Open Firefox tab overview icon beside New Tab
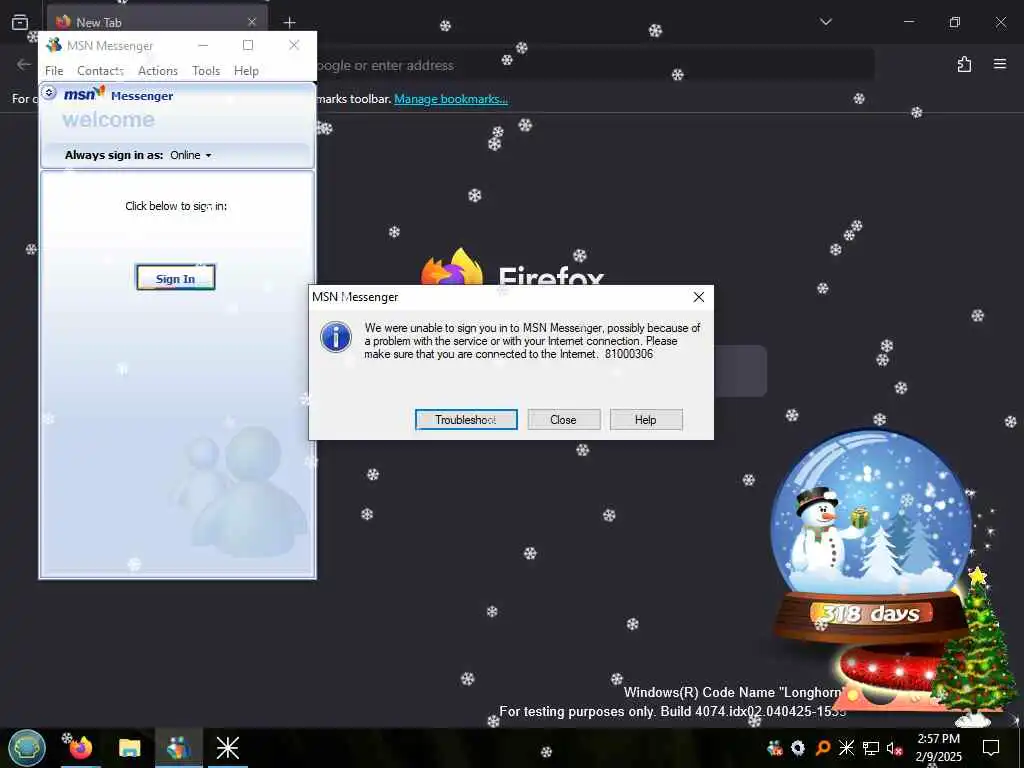 click(x=20, y=22)
